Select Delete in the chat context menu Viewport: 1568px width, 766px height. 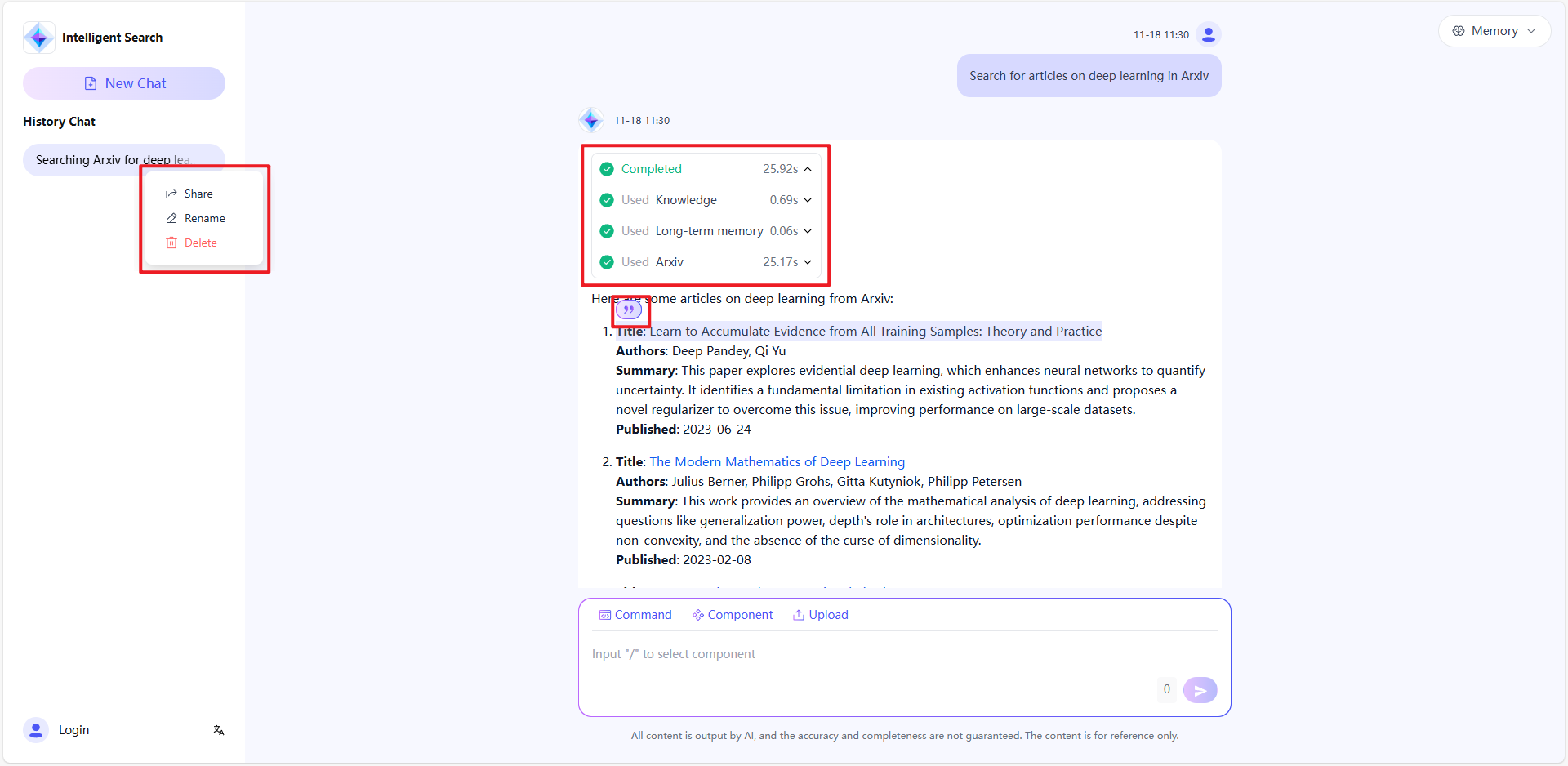200,243
